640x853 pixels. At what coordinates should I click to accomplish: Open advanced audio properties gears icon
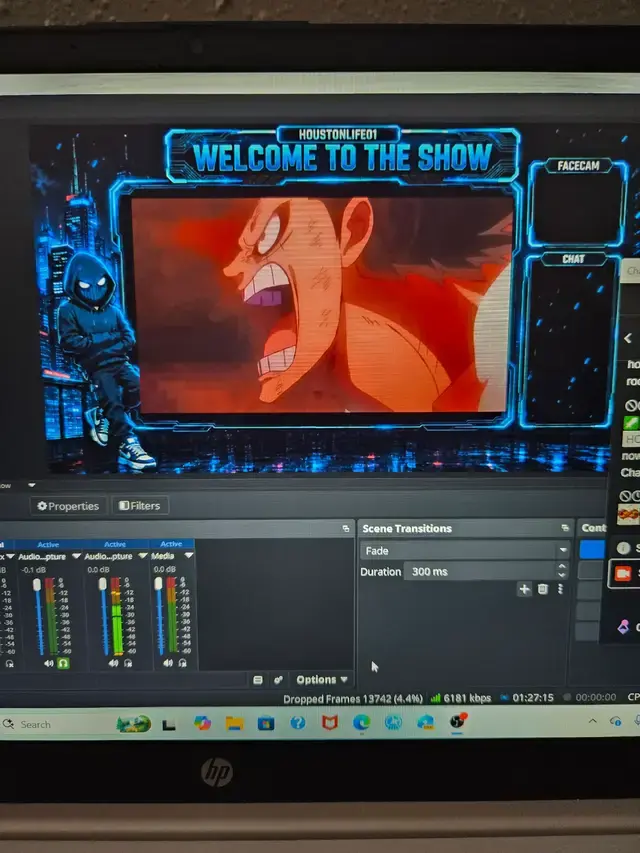(278, 679)
